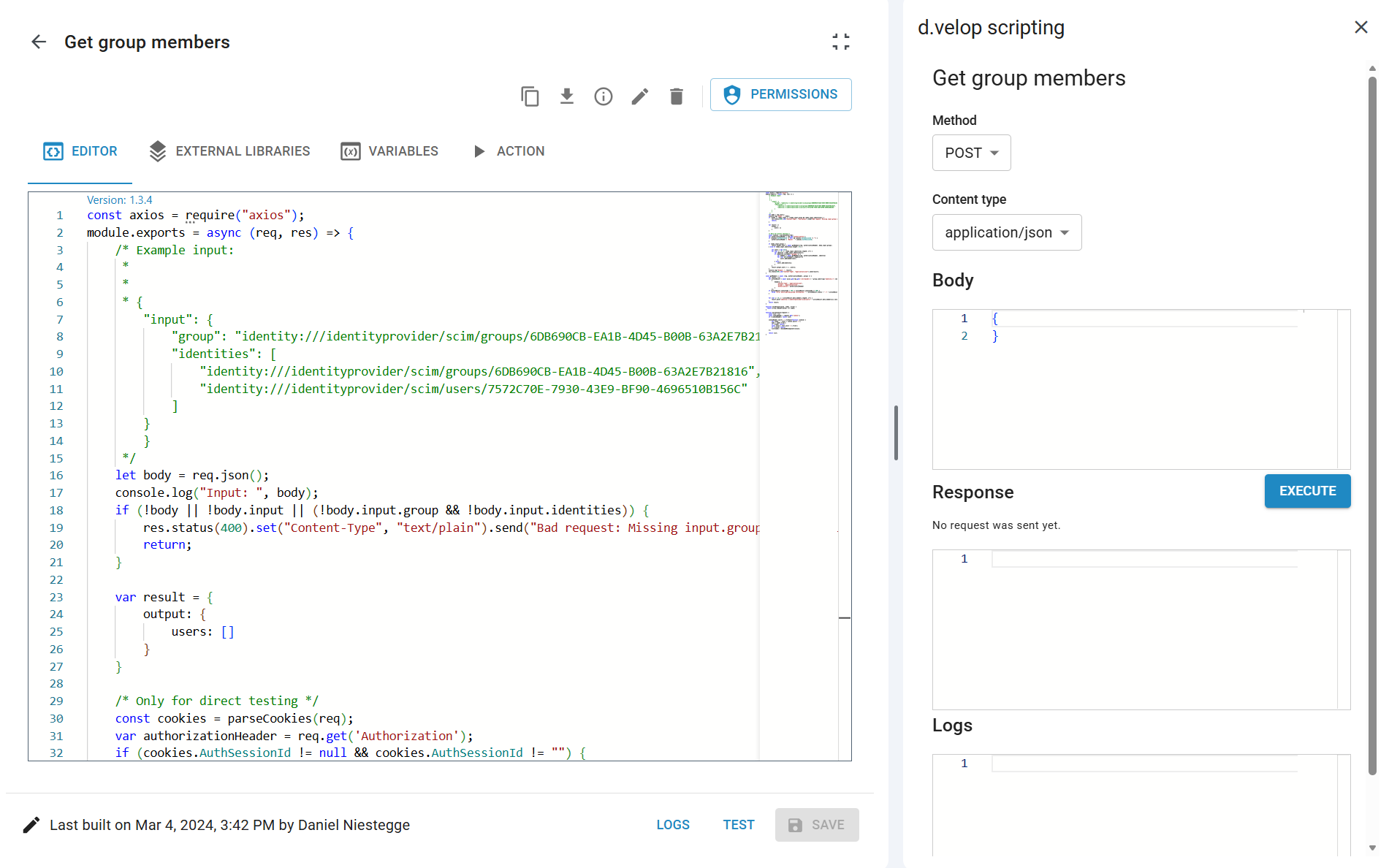
Task: Click the back arrow next to title
Action: 39,42
